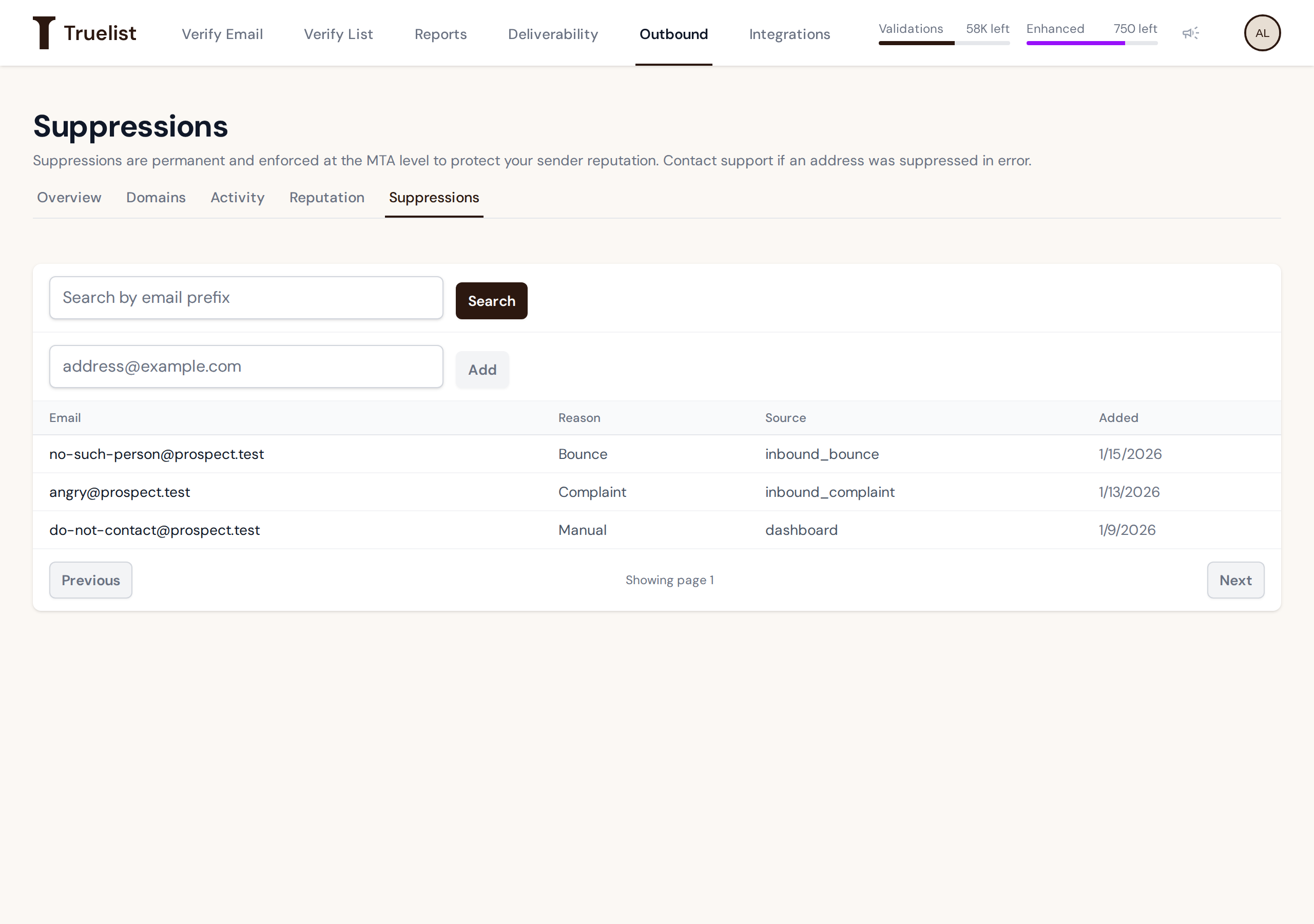Click the Email column header

(x=65, y=418)
